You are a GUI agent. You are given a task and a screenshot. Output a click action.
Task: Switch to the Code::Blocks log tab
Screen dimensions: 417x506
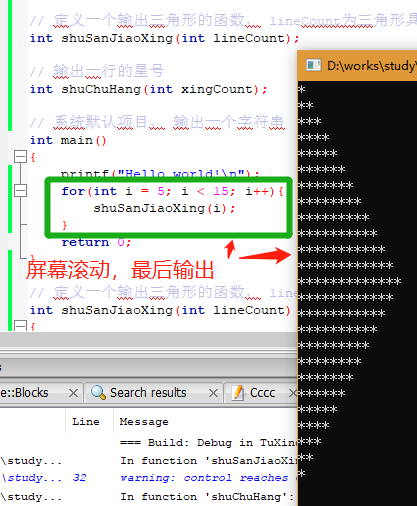pyautogui.click(x=24, y=393)
